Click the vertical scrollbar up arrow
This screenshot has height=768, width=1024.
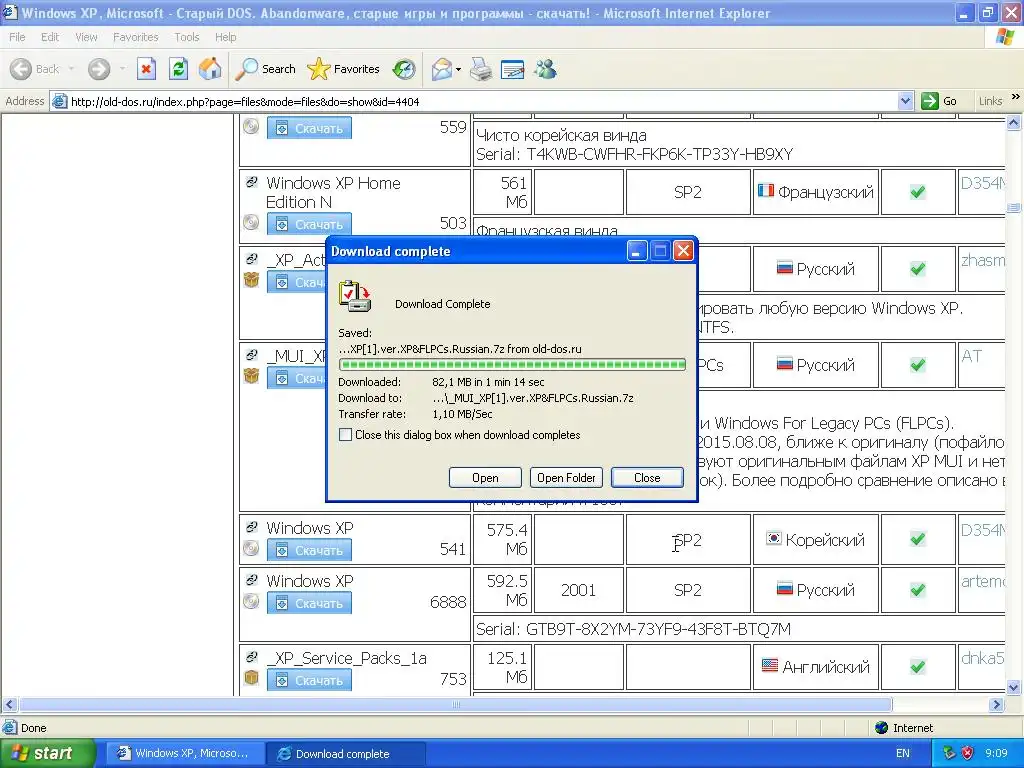[x=1014, y=122]
